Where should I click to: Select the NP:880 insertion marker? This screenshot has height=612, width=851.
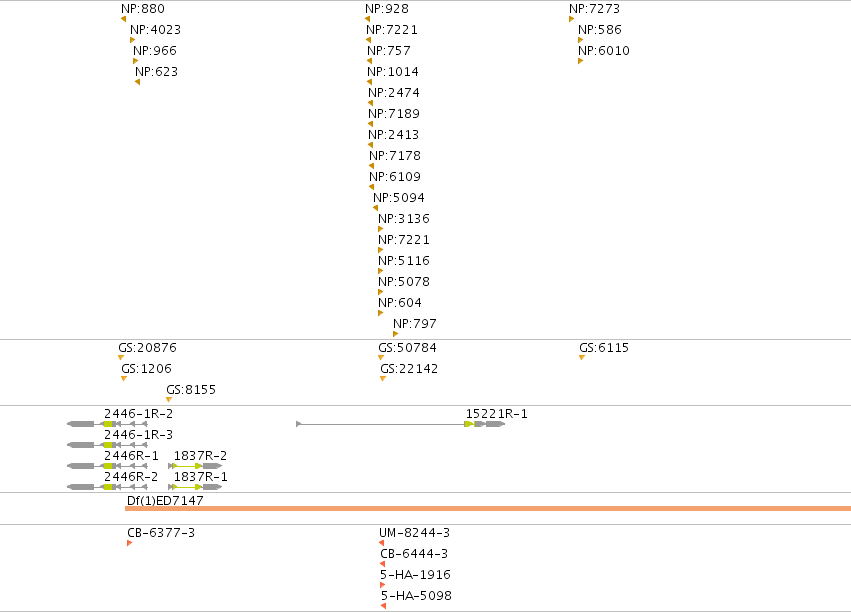coord(124,19)
